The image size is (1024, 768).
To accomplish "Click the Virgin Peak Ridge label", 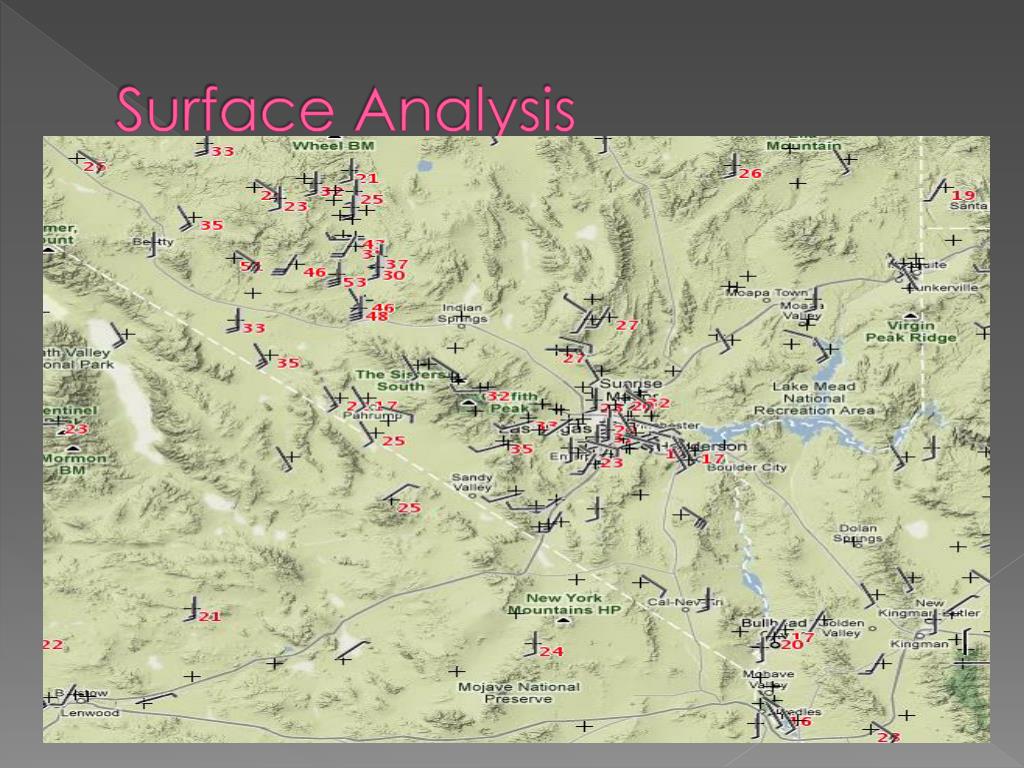I will [x=911, y=332].
